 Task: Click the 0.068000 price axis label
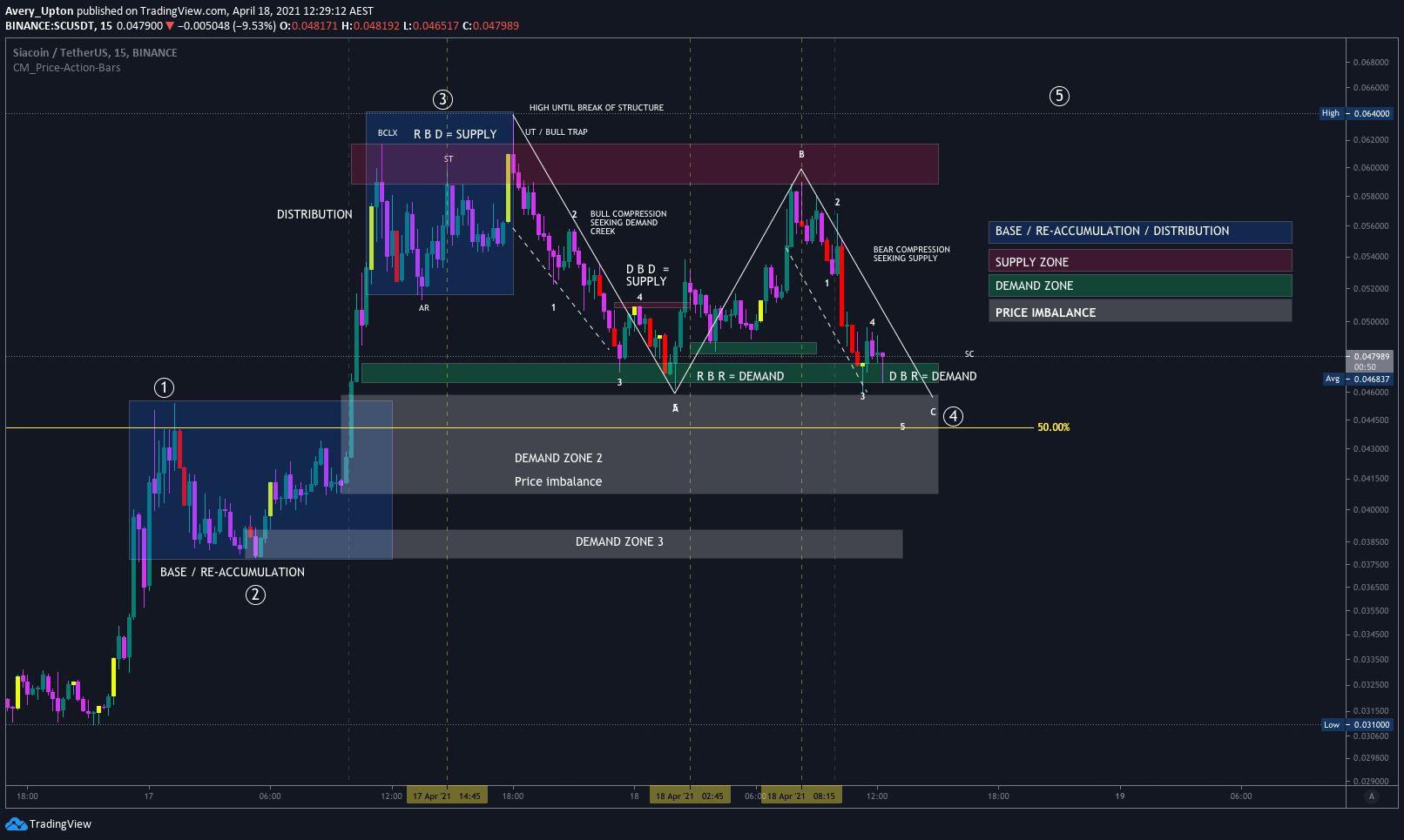click(1372, 63)
